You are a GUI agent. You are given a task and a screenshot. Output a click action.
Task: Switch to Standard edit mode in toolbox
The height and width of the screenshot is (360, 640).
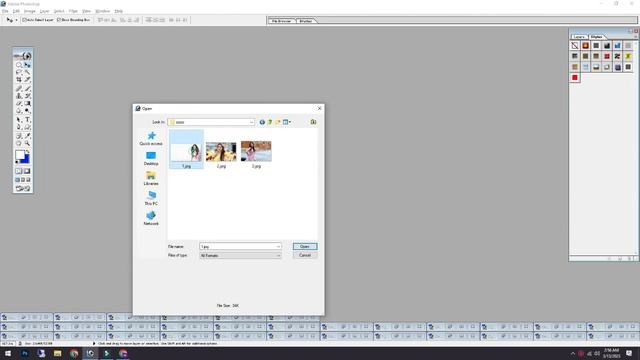pyautogui.click(x=19, y=171)
